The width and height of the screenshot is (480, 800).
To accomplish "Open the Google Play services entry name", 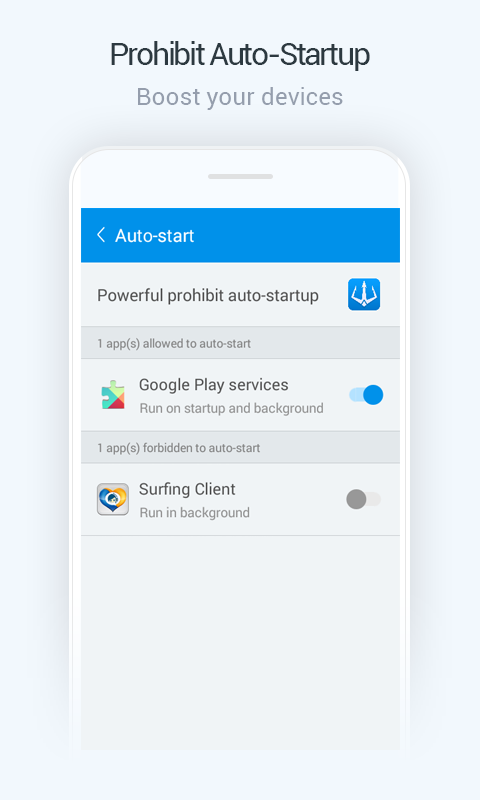I will (213, 385).
